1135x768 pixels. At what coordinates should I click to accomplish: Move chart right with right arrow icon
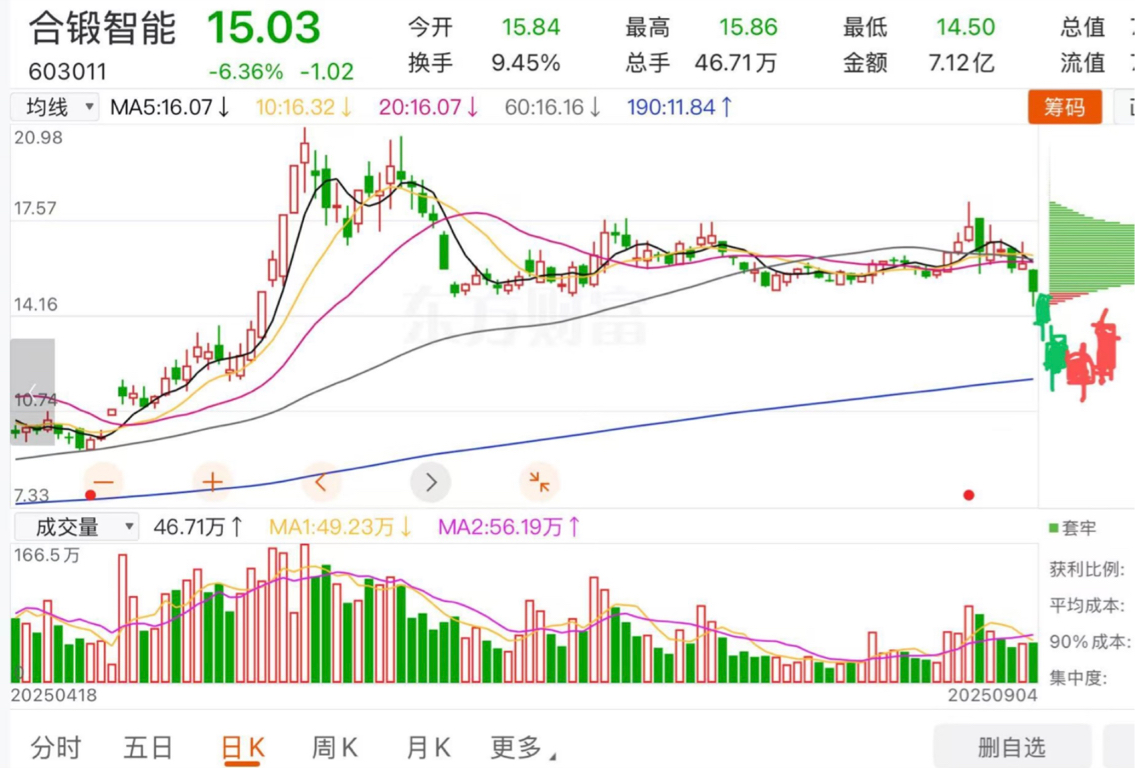pyautogui.click(x=431, y=482)
